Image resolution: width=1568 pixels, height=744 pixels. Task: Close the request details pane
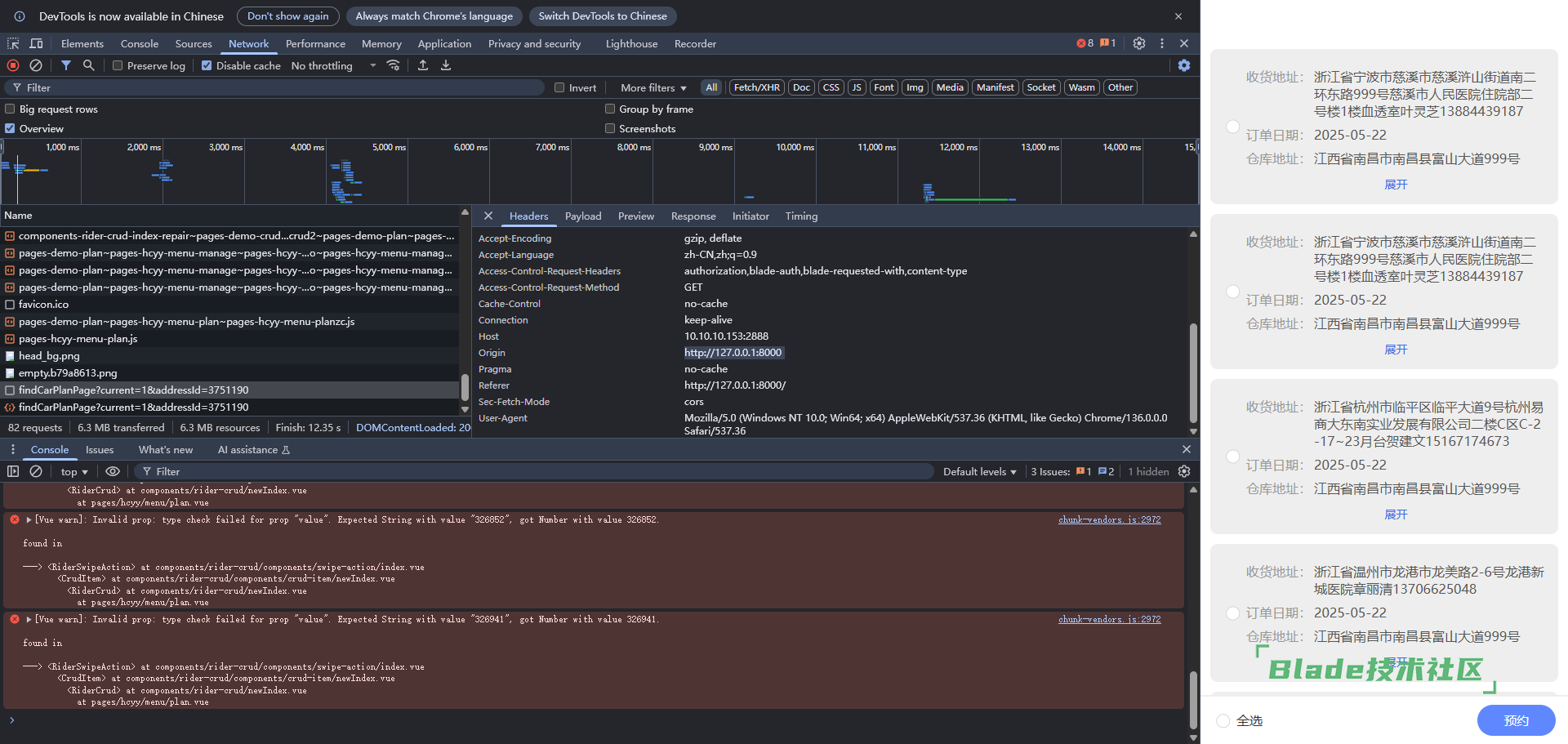point(488,216)
